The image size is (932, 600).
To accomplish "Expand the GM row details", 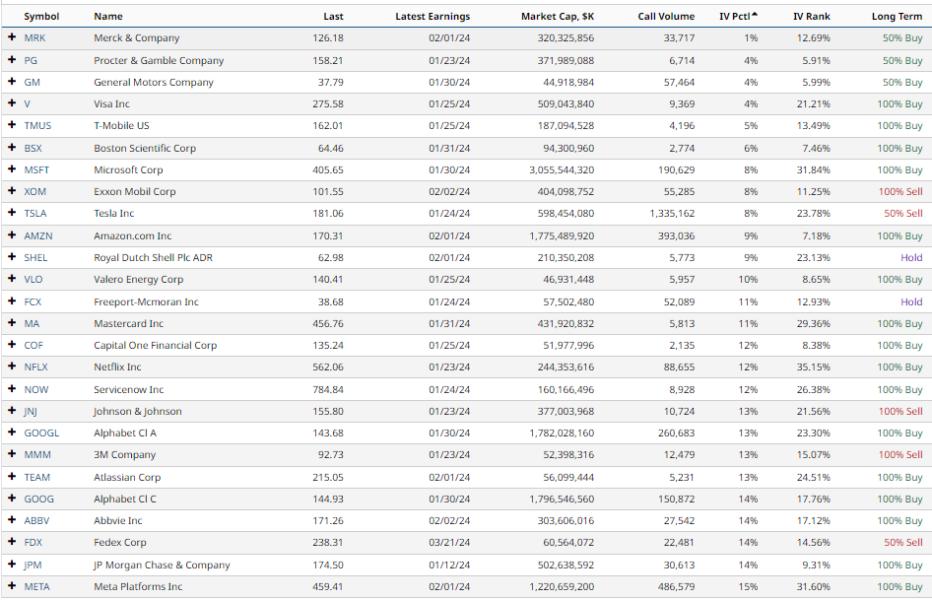I will tap(12, 81).
